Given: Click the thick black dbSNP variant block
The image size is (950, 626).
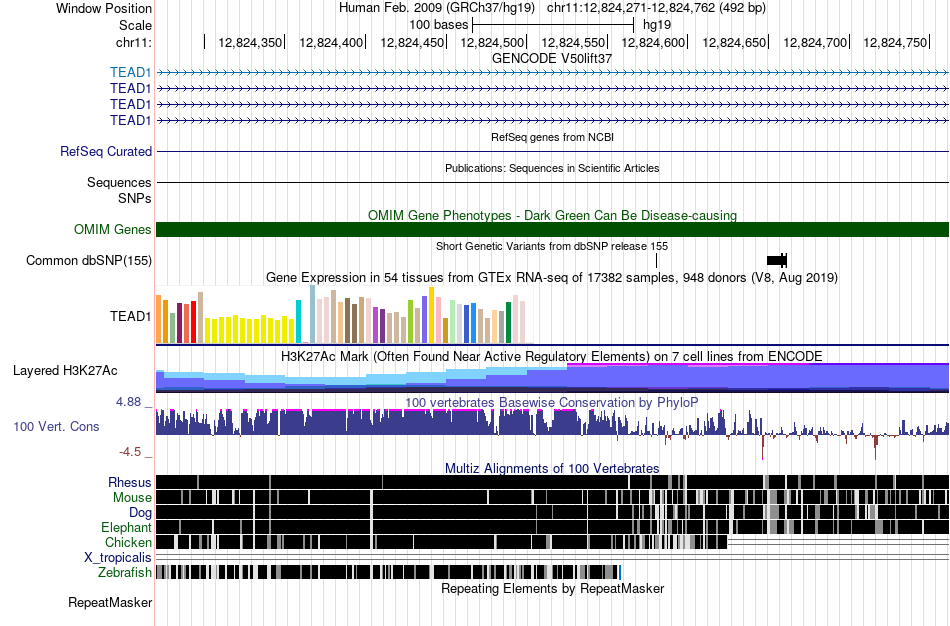Looking at the screenshot, I should coord(777,261).
